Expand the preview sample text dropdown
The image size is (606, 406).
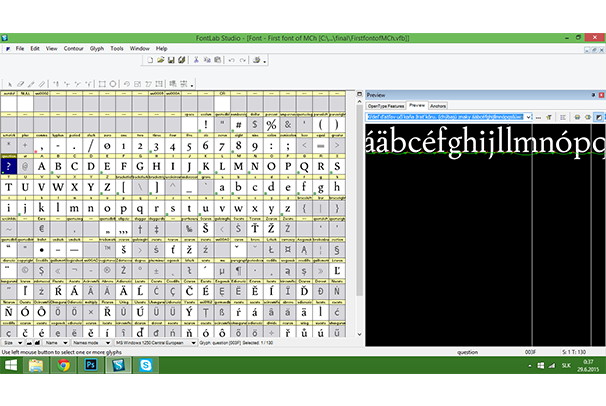point(527,117)
